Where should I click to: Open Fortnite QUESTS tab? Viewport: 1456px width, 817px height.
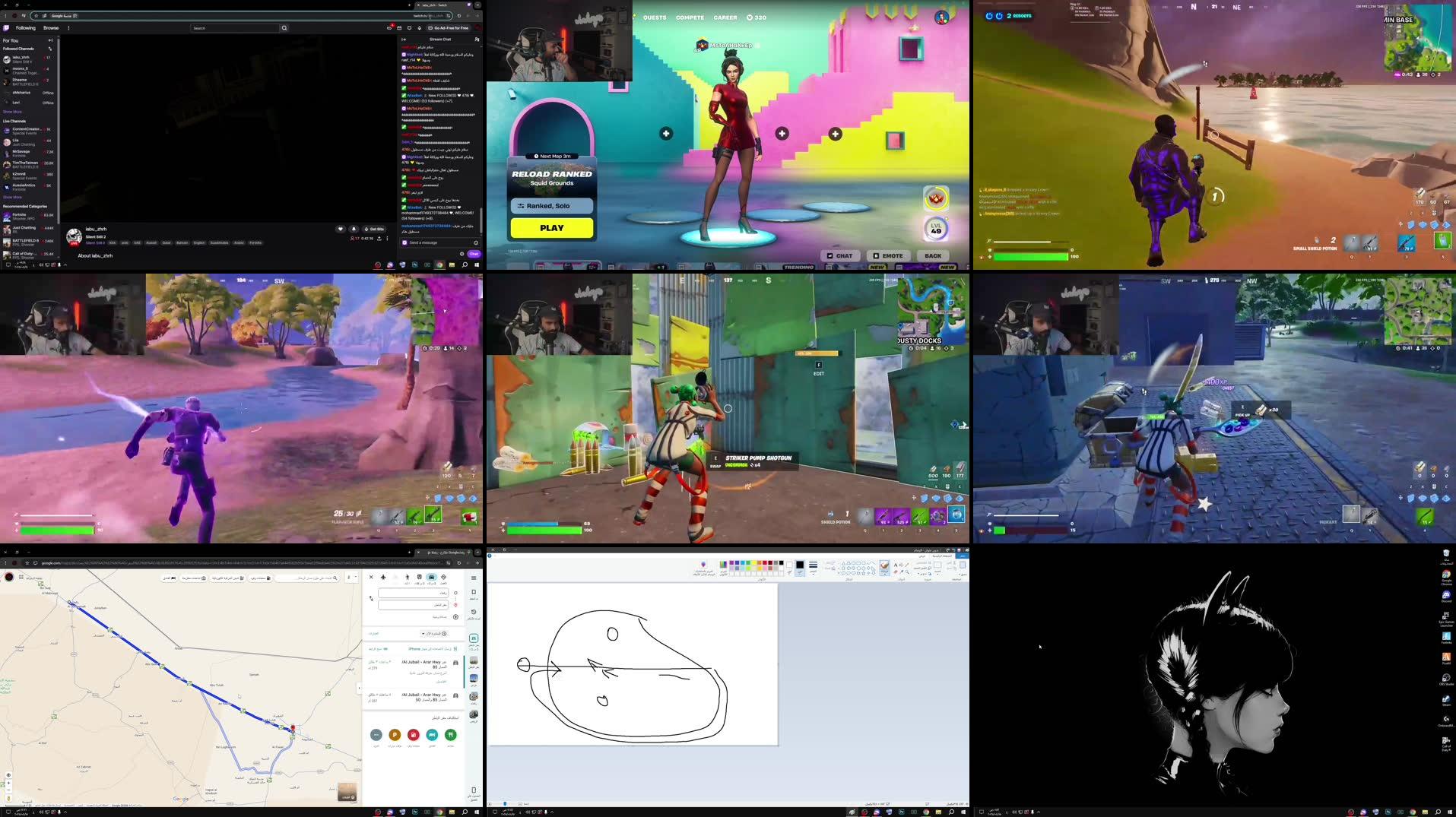click(x=655, y=17)
